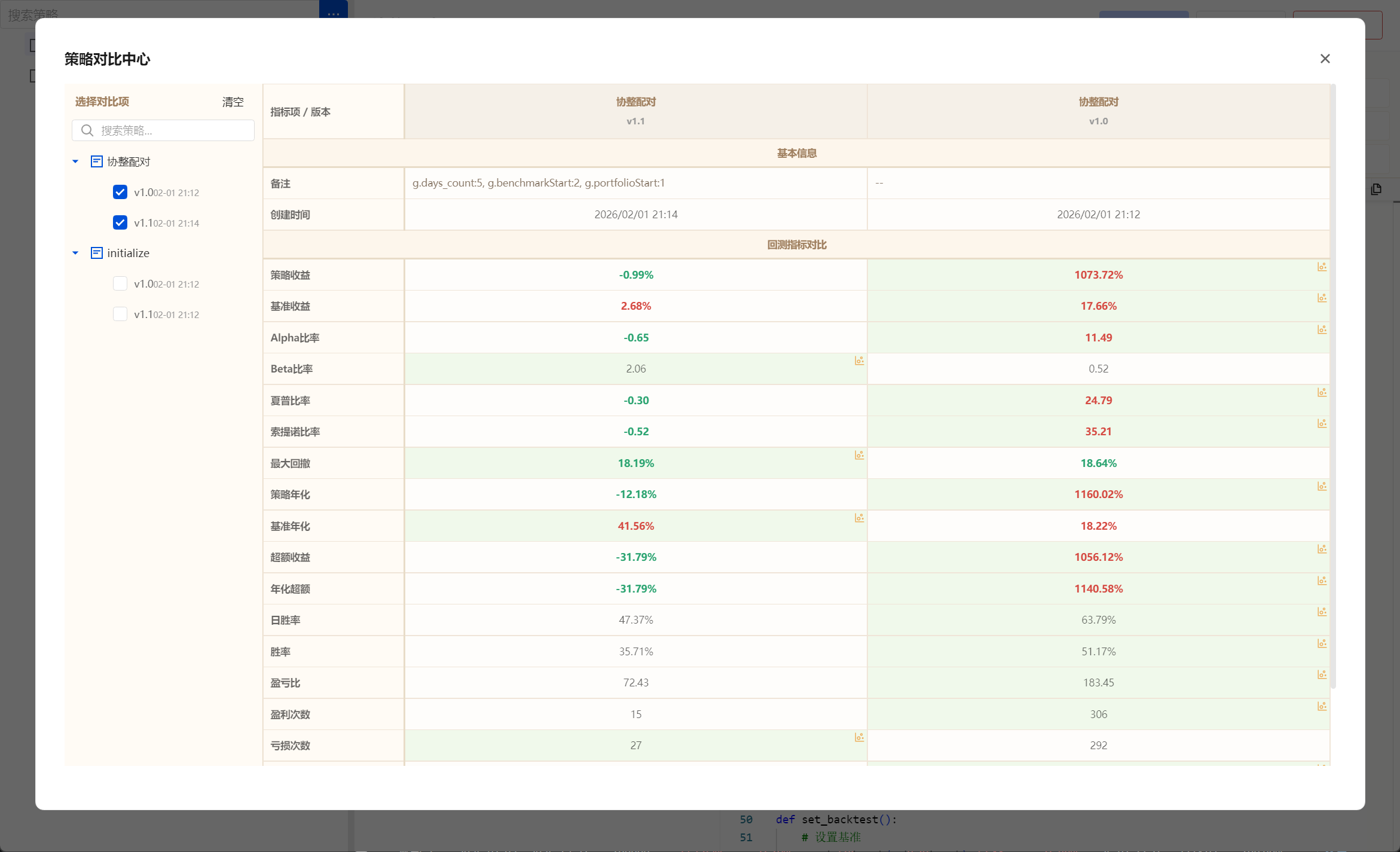This screenshot has height=852, width=1400.
Task: Uncheck 协整配对 v1.0 version checkbox
Action: coord(120,192)
